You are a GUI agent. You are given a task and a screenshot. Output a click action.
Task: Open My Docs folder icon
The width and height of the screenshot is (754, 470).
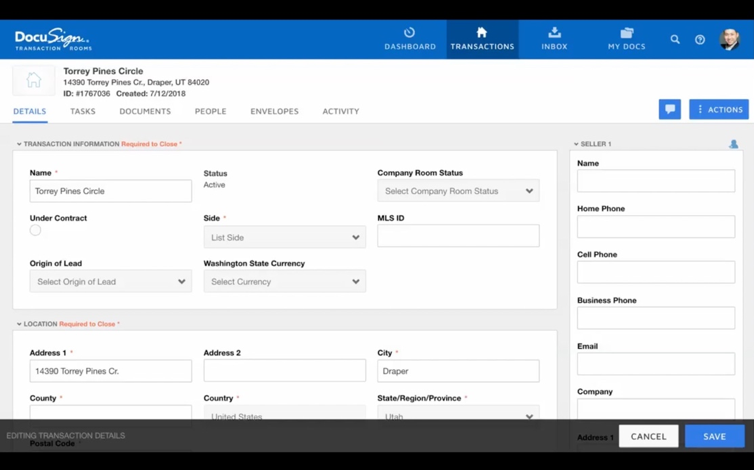(x=627, y=33)
